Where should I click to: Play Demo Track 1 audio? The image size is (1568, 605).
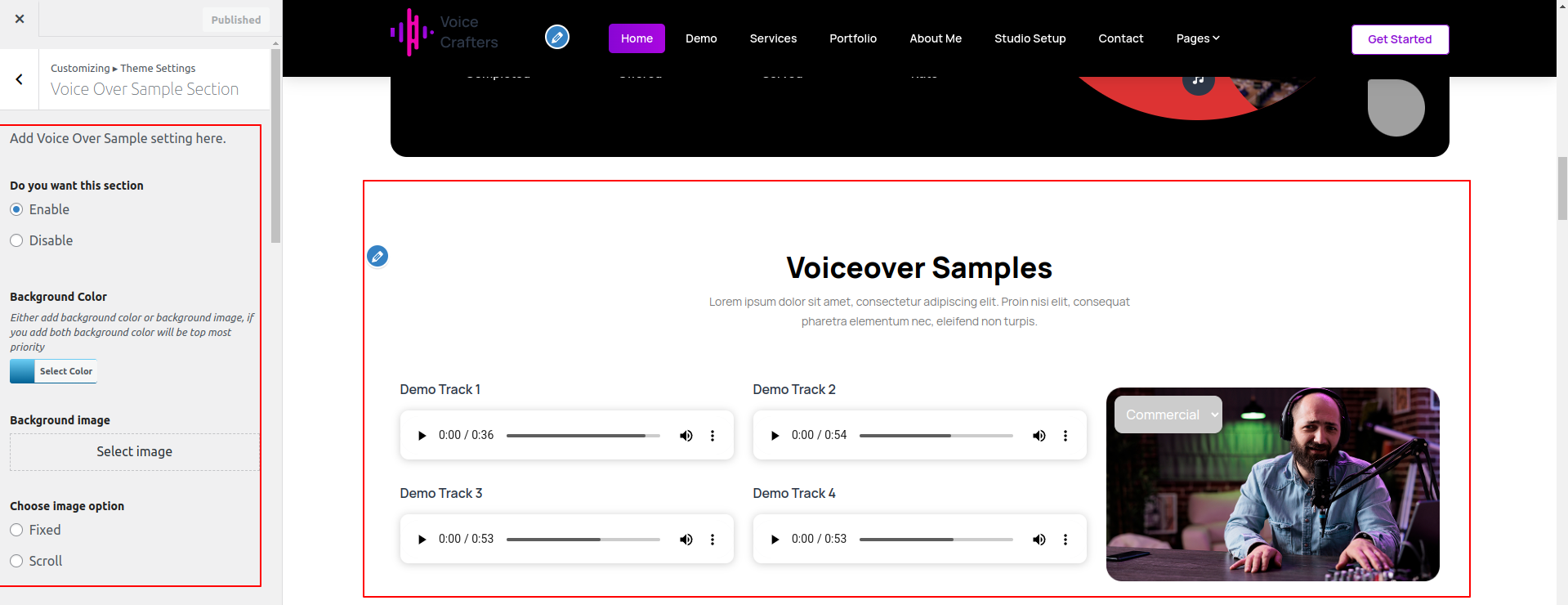click(x=422, y=436)
